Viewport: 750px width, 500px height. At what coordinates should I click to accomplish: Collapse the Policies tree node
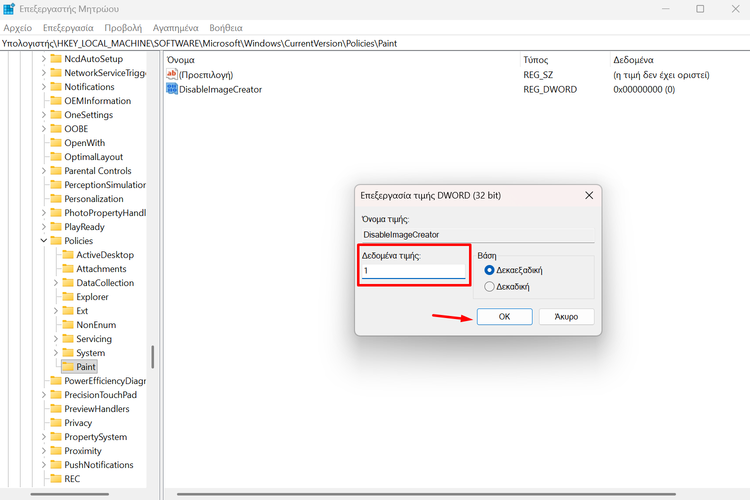(44, 241)
